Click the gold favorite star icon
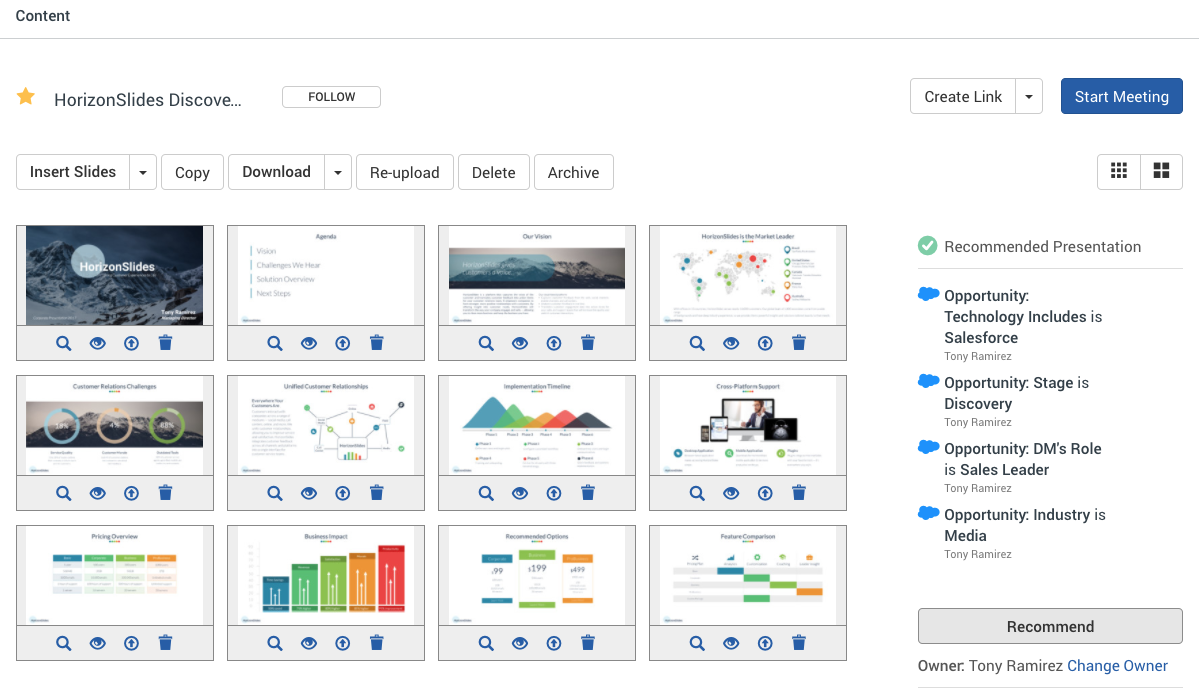Screen dimensions: 1199x698 tap(26, 96)
